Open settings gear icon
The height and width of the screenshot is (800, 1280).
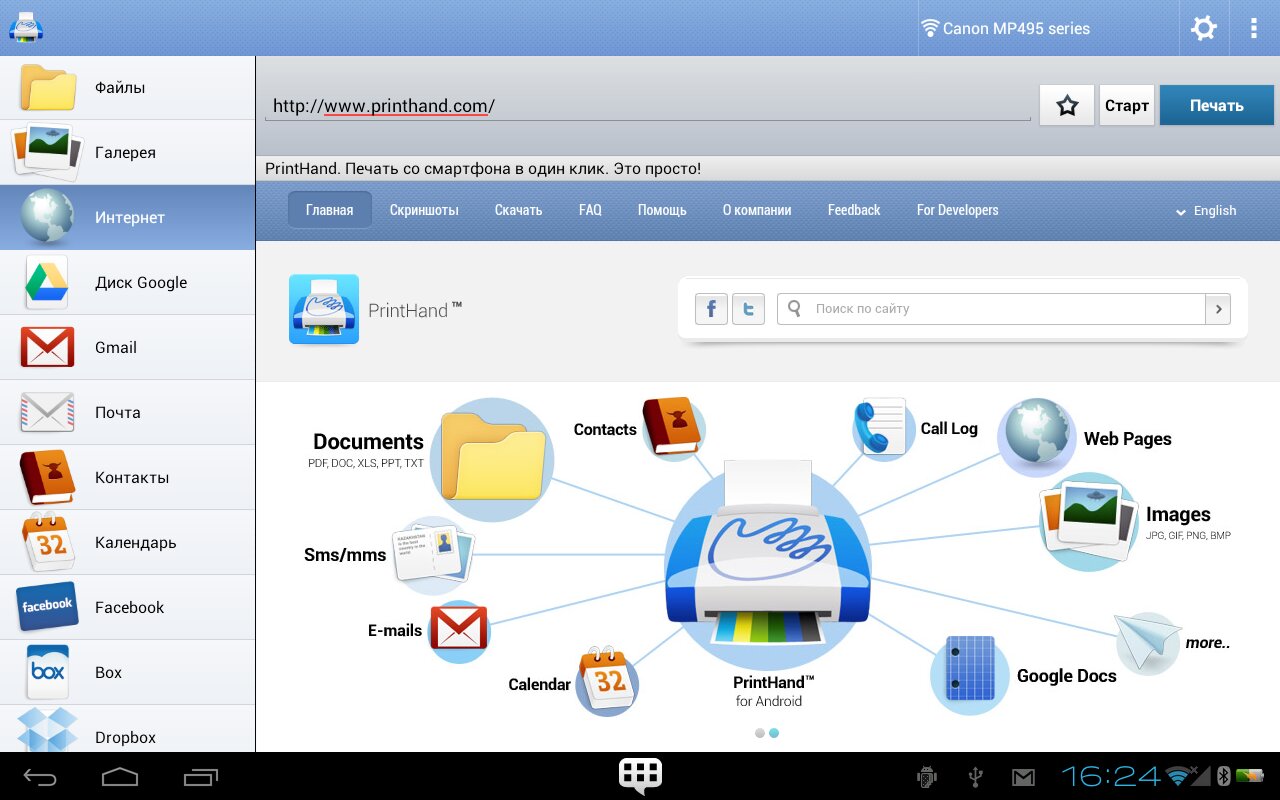pyautogui.click(x=1203, y=28)
